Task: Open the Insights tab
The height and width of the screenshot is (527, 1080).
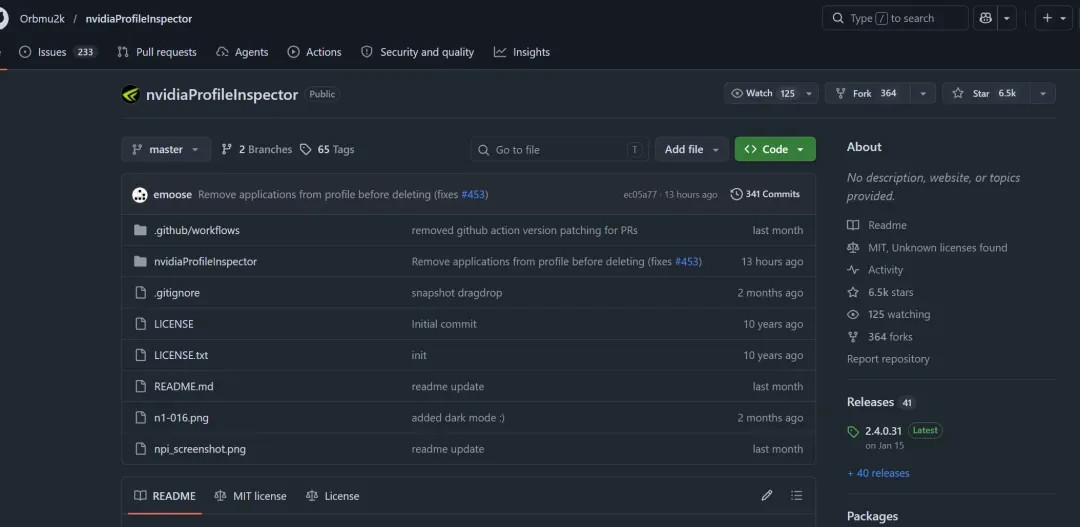Action: [522, 52]
